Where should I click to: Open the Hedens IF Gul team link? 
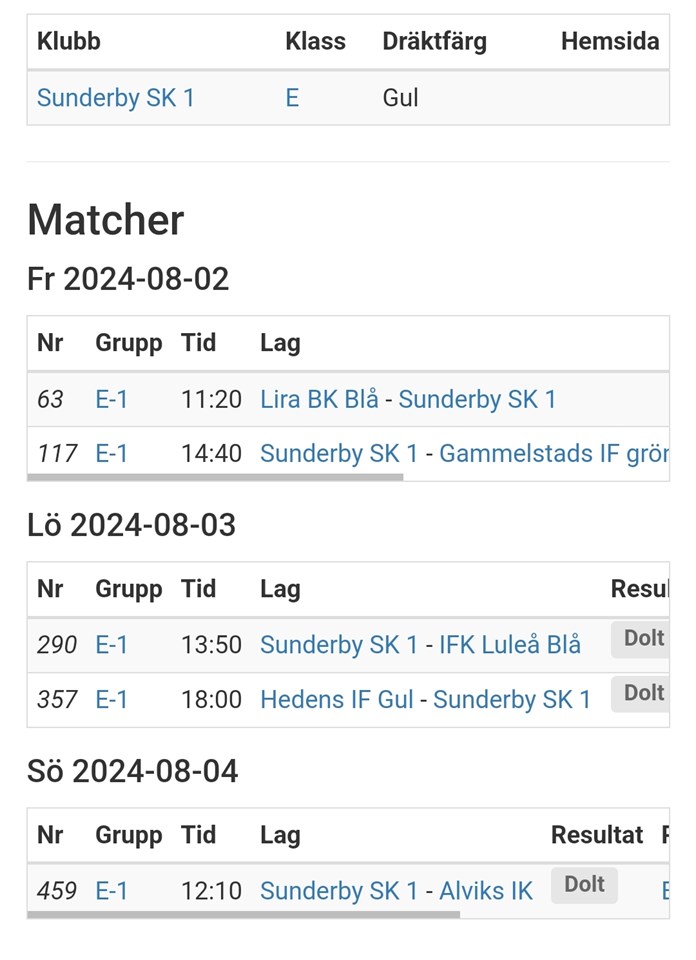point(337,700)
